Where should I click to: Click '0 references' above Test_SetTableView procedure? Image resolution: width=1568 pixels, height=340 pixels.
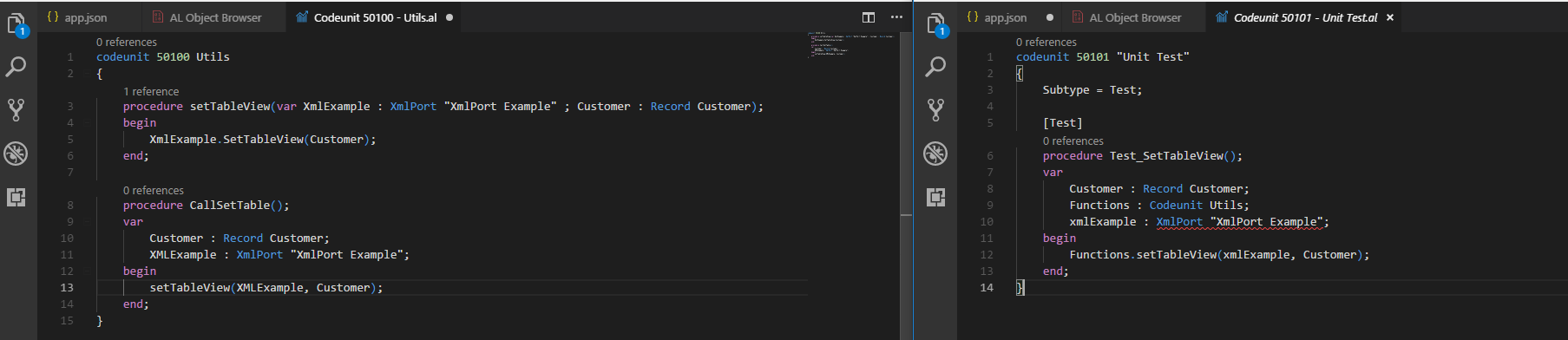coord(1073,141)
